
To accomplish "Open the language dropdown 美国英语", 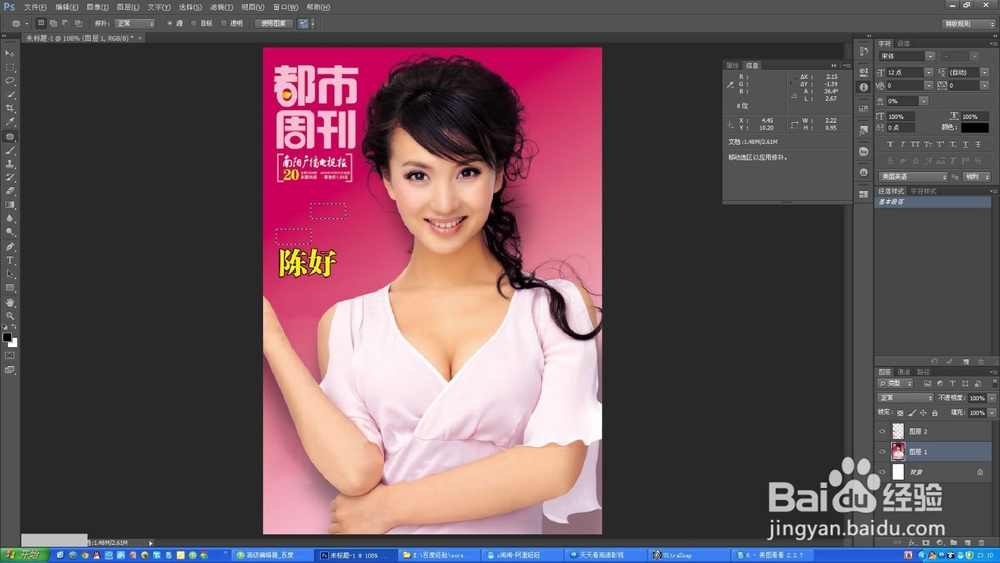I will pos(913,177).
